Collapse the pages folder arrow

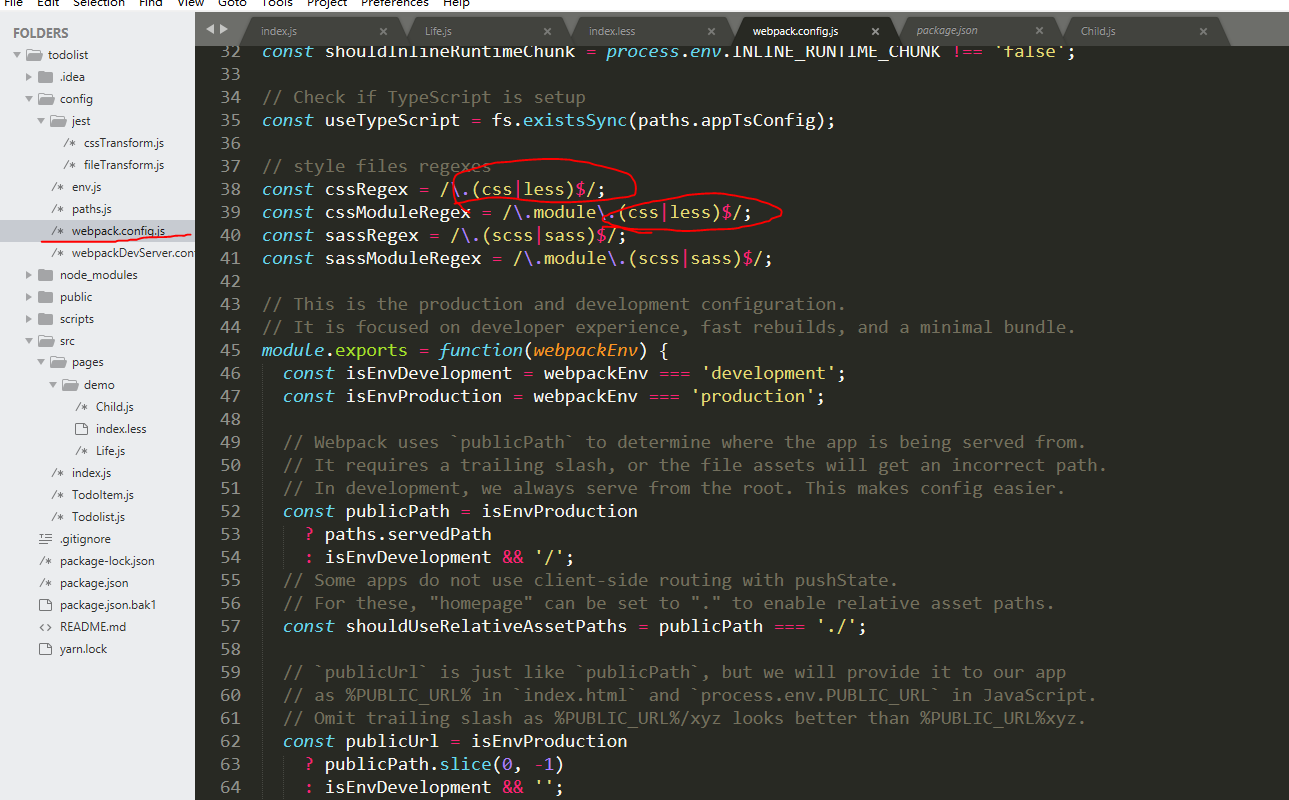tap(41, 363)
